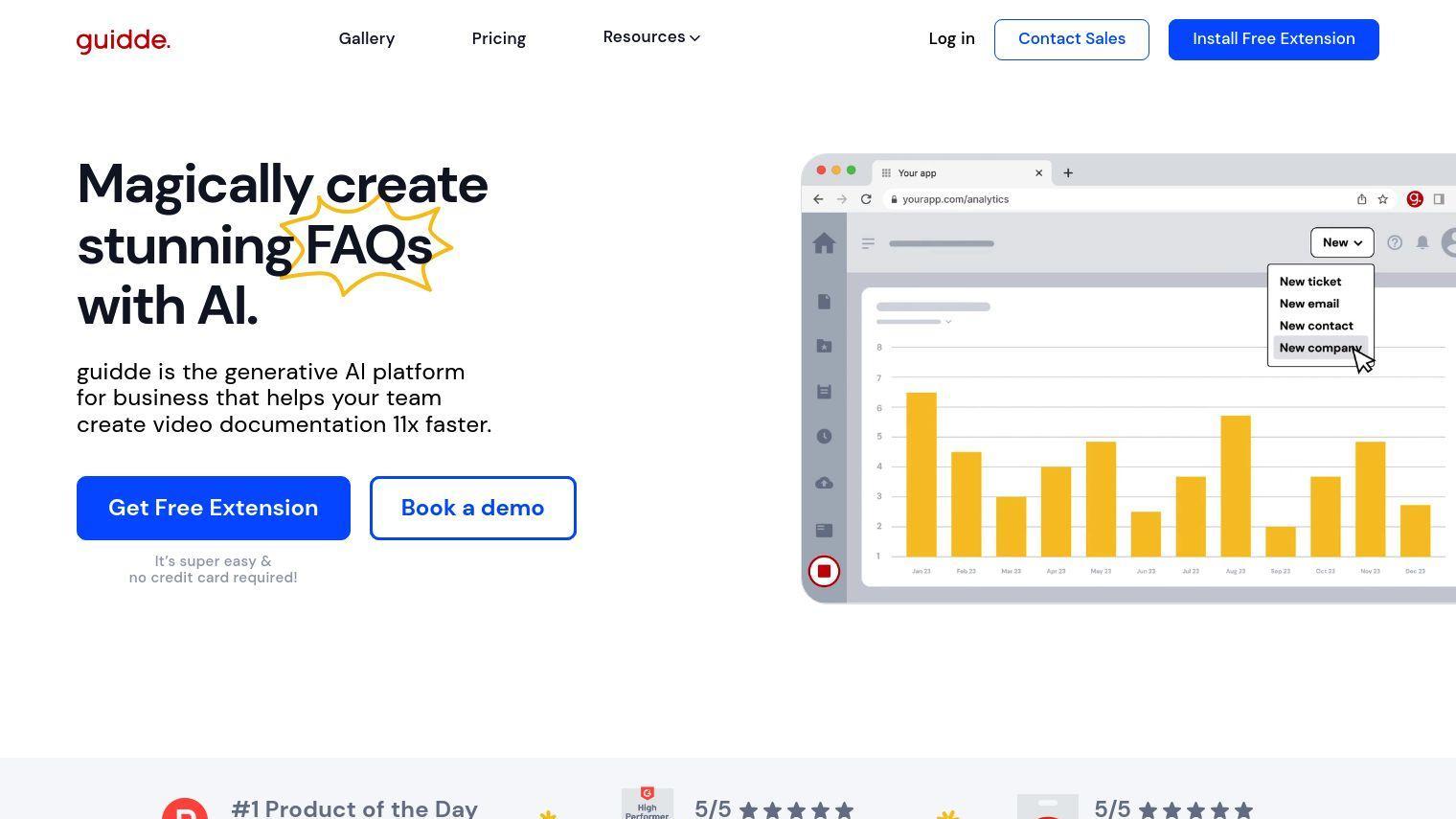Click the browser forward arrow in mockup
This screenshot has width=1456, height=819.
(x=841, y=199)
